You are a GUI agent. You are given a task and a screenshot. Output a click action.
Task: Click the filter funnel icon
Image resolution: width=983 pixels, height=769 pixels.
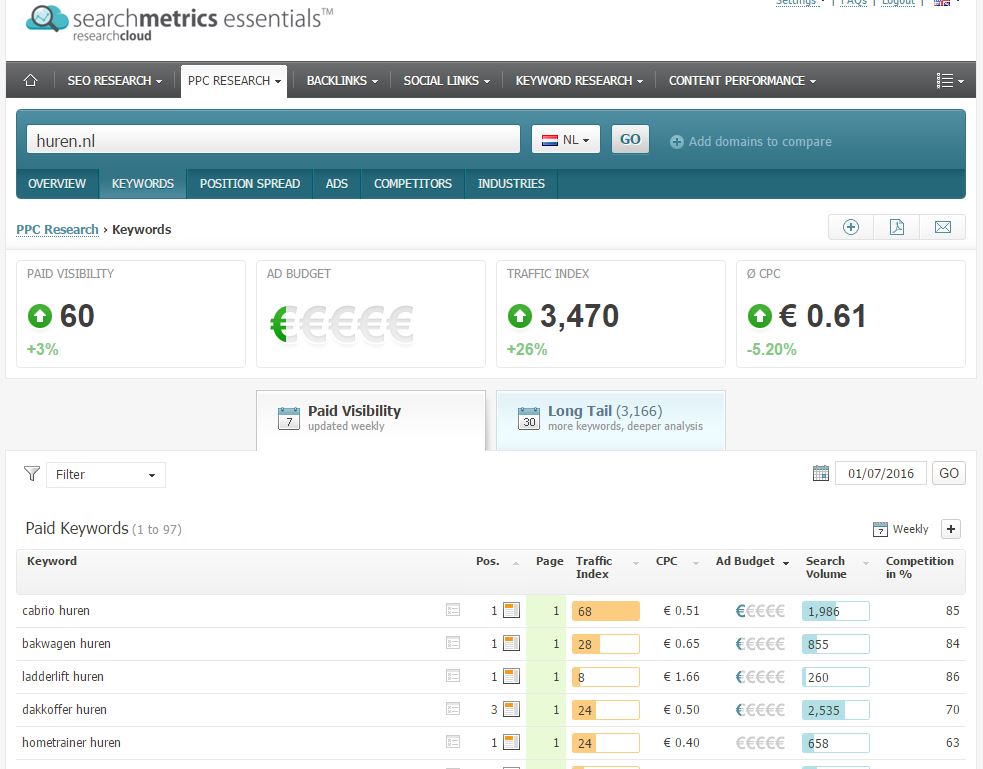32,474
